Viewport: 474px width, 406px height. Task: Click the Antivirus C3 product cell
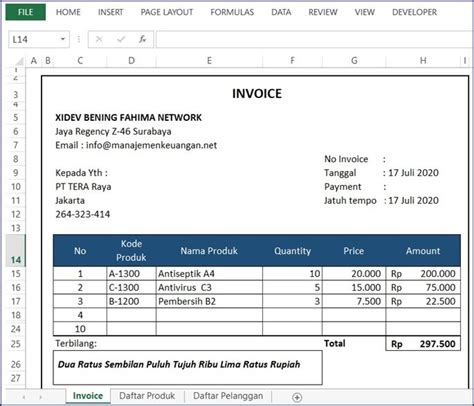pos(209,288)
